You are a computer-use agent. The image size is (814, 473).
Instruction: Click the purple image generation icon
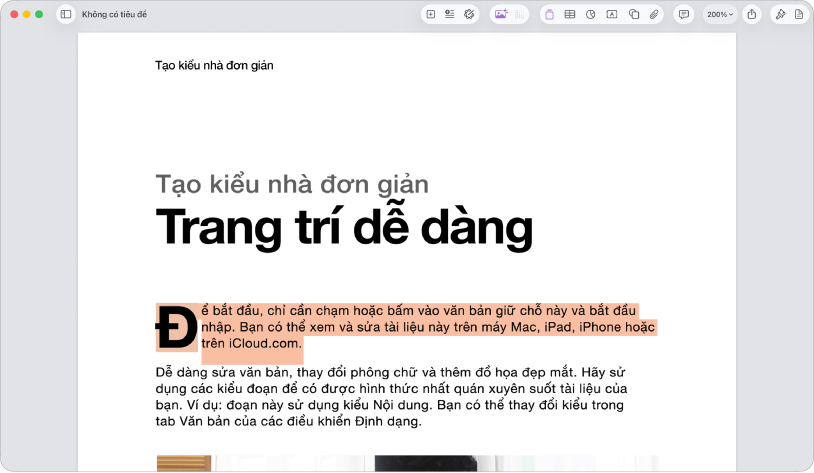[501, 15]
